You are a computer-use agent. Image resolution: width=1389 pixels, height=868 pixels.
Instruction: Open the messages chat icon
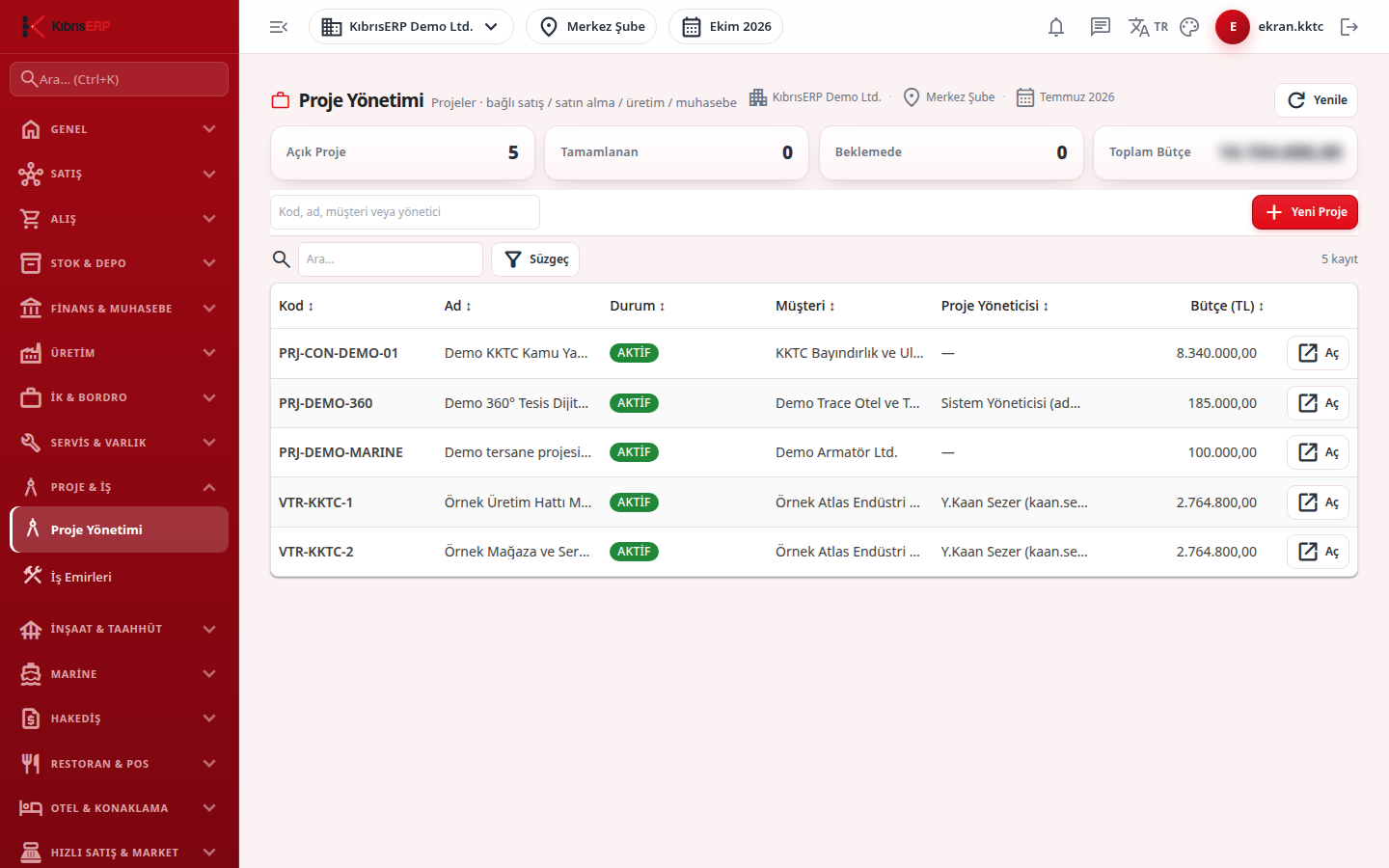point(1101,27)
